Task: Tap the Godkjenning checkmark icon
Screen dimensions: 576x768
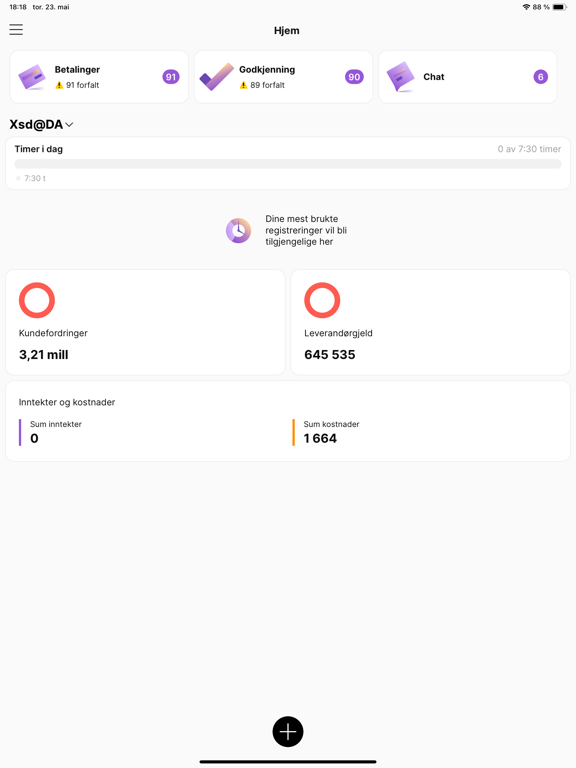Action: point(216,76)
